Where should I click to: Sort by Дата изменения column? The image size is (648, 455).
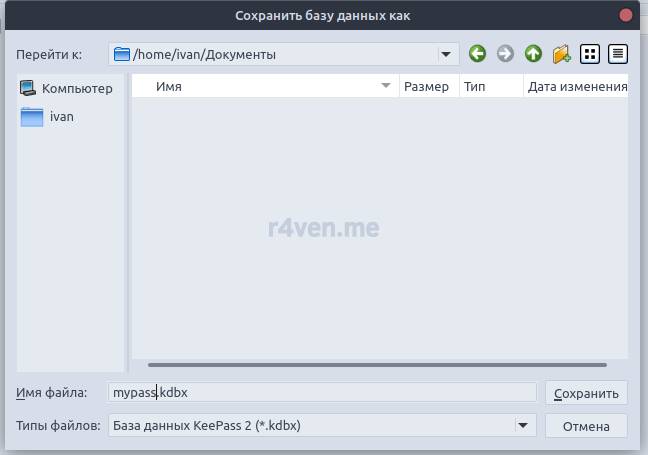click(x=576, y=87)
